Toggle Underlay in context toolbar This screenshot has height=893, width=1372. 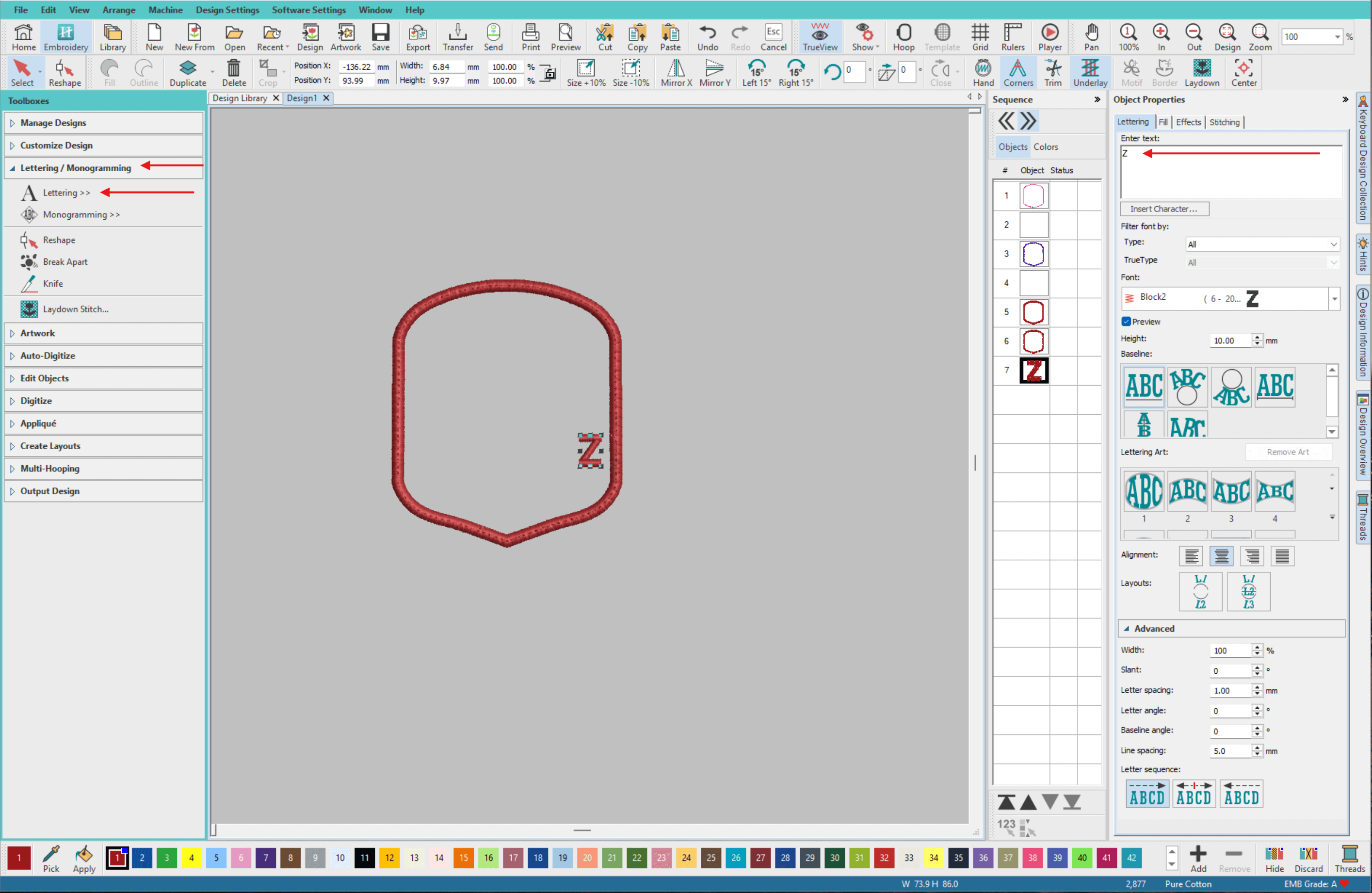coord(1090,73)
